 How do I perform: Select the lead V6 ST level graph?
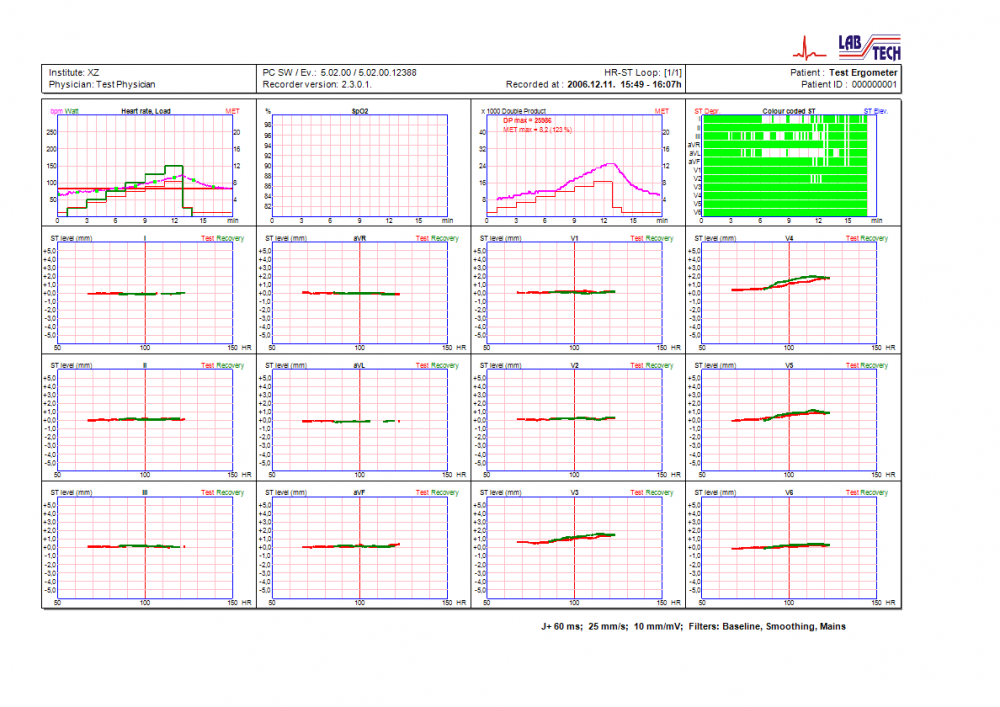click(789, 545)
